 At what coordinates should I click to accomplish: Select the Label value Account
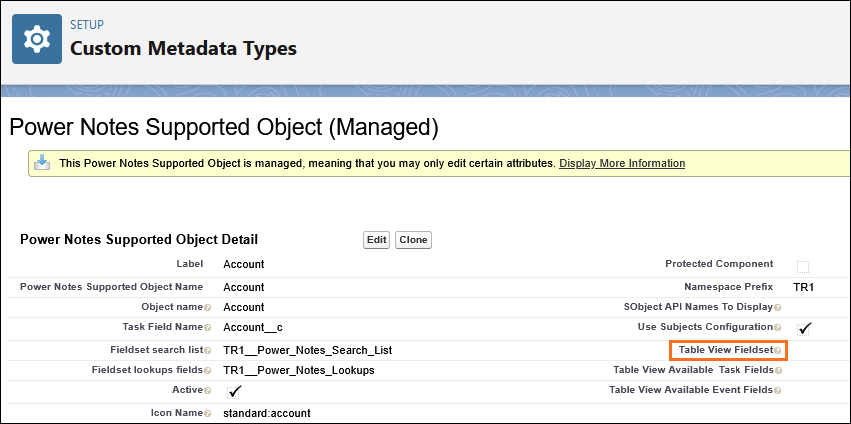[x=244, y=264]
